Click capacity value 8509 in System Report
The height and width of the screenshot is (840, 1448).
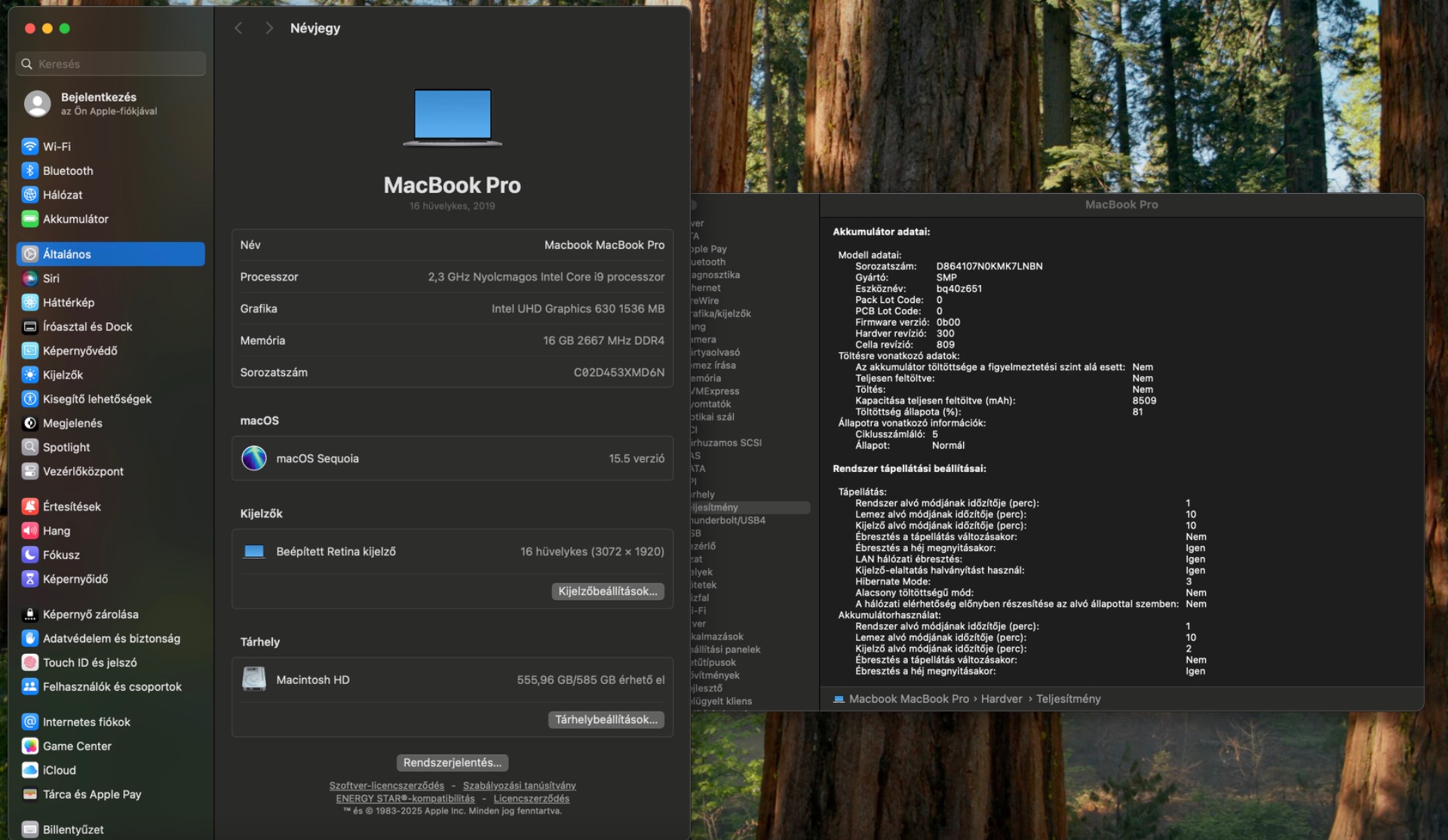(x=1144, y=400)
